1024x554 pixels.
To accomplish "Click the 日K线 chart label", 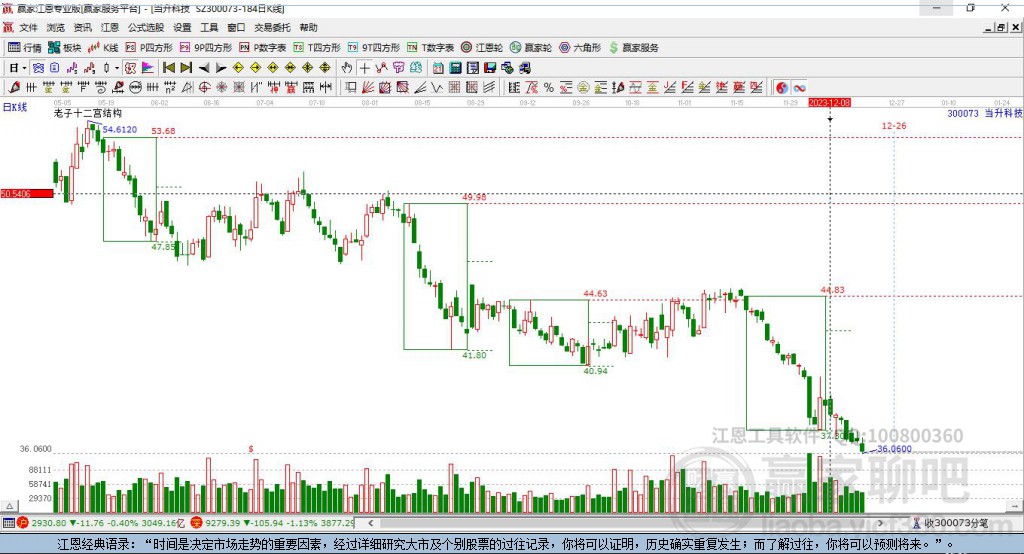I will pyautogui.click(x=15, y=107).
